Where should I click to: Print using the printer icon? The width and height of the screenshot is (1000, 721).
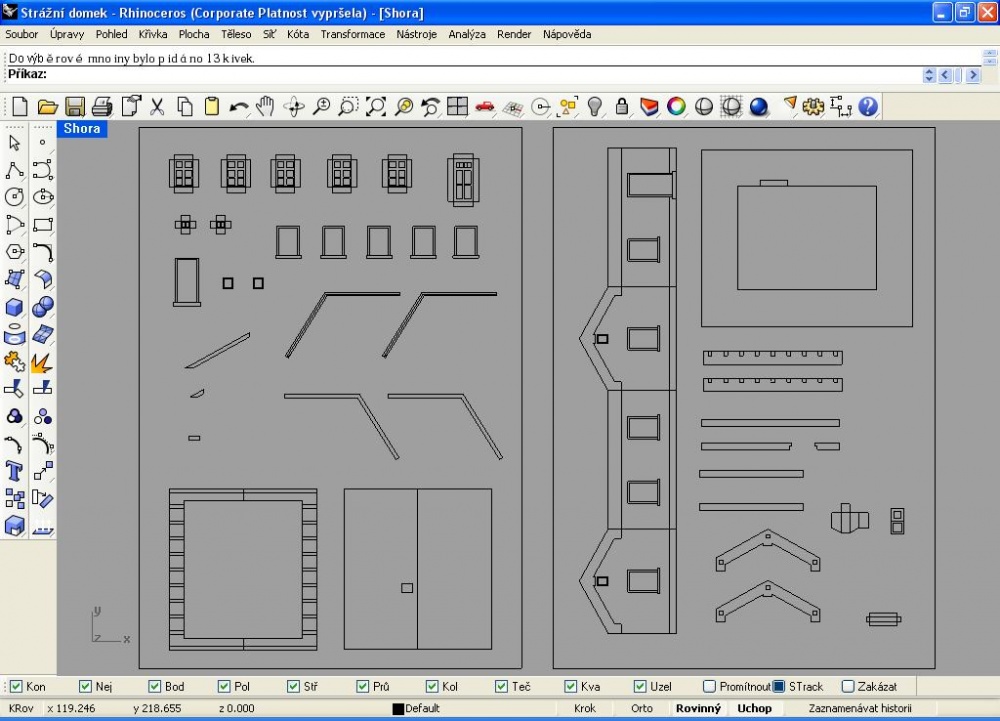click(102, 106)
